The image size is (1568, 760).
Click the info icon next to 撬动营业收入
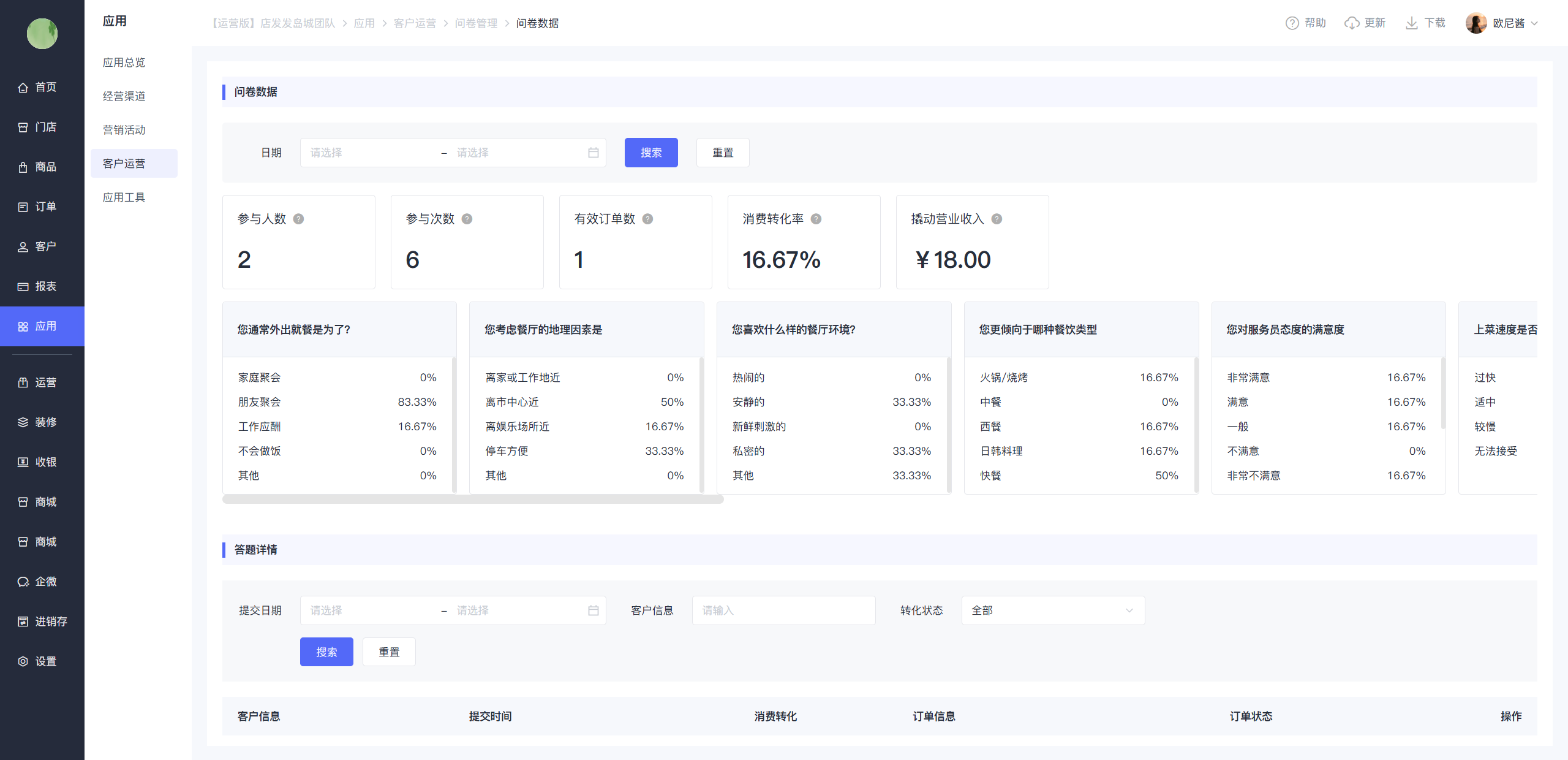coord(997,219)
